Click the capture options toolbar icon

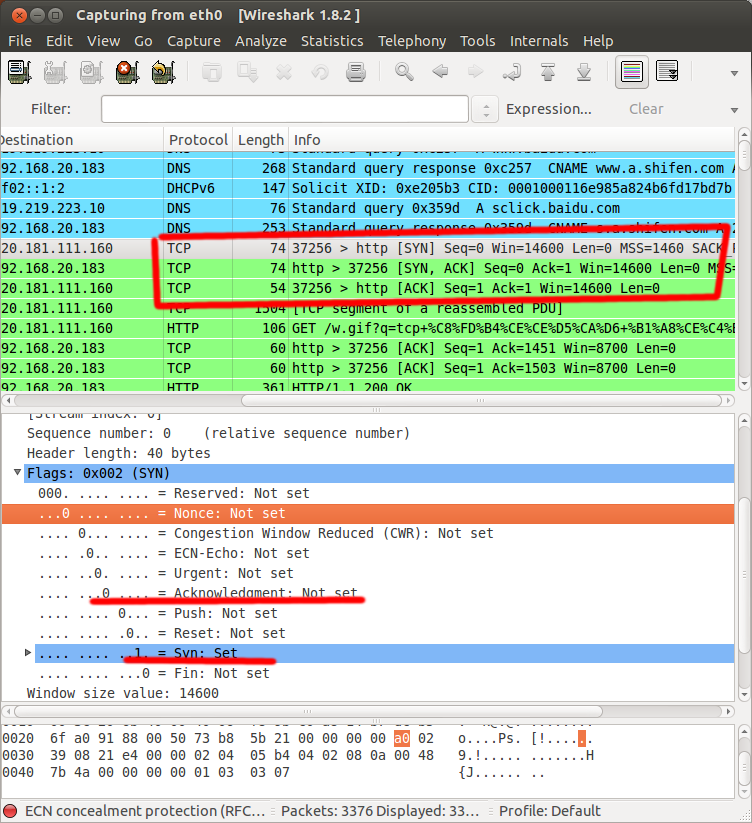coord(55,72)
